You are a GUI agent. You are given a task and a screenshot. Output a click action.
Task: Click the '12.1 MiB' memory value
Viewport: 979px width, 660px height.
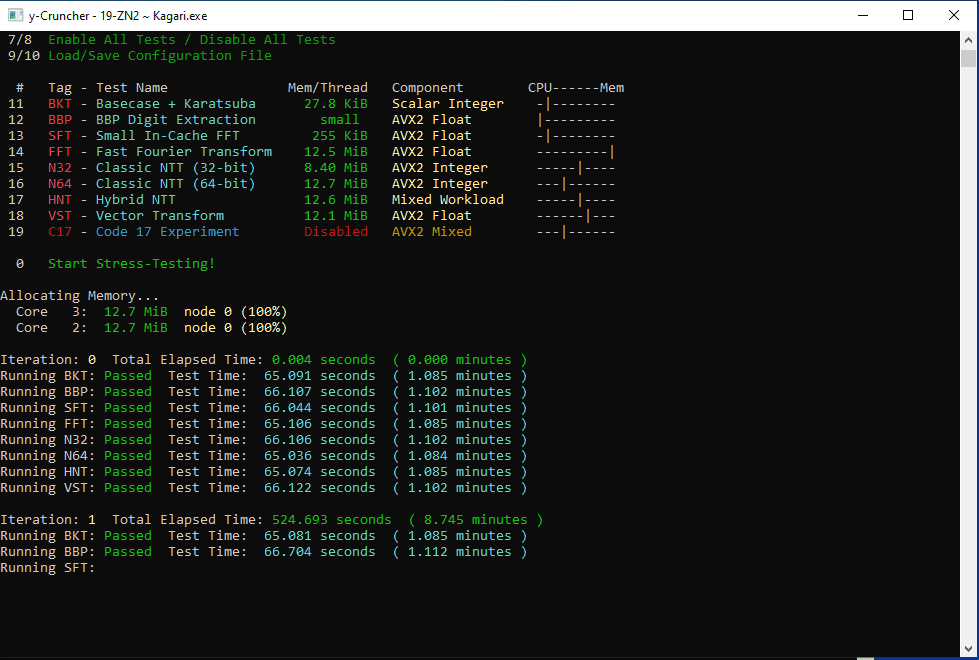336,215
